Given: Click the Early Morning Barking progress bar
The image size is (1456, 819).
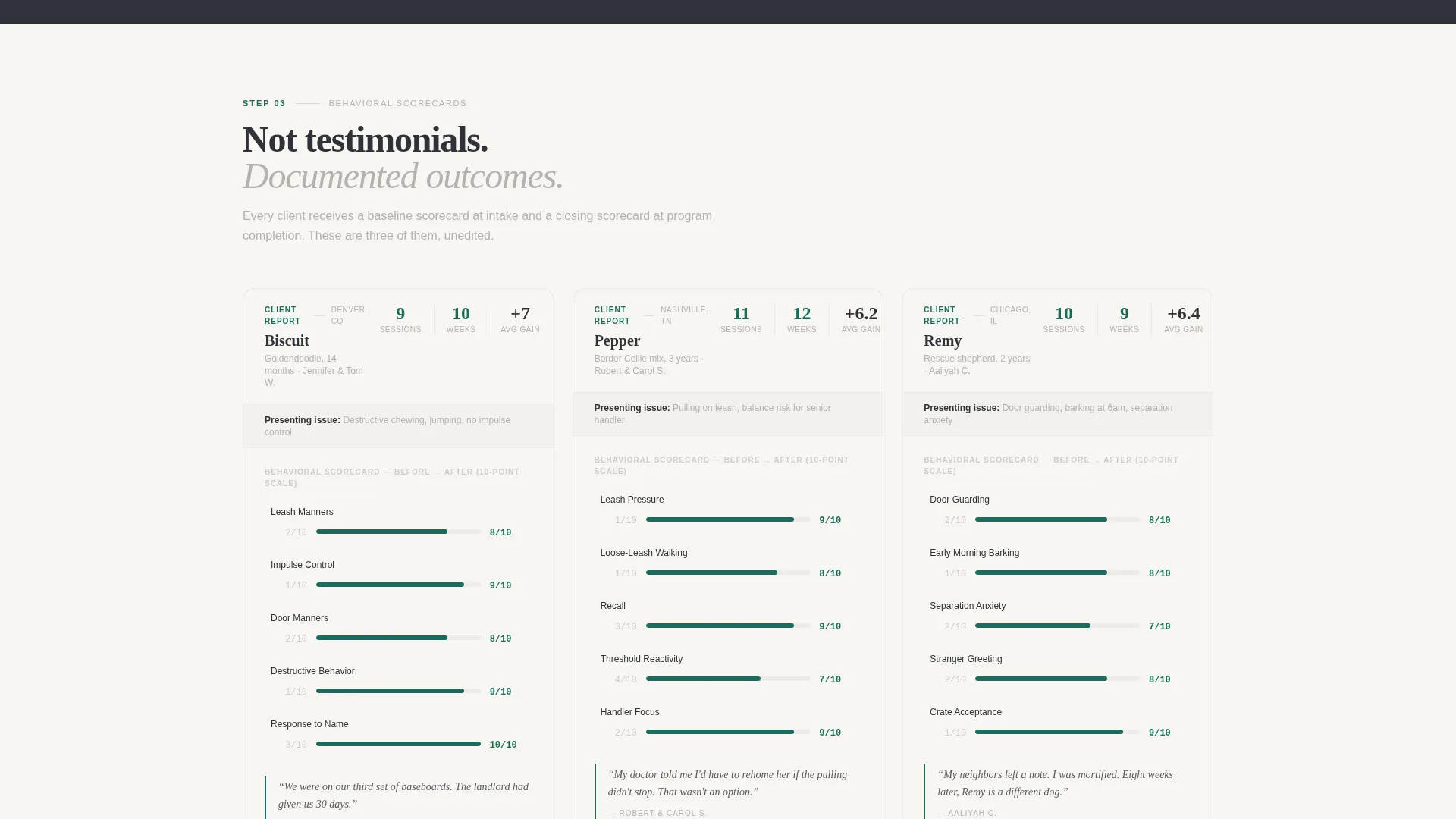Looking at the screenshot, I should (x=1057, y=573).
